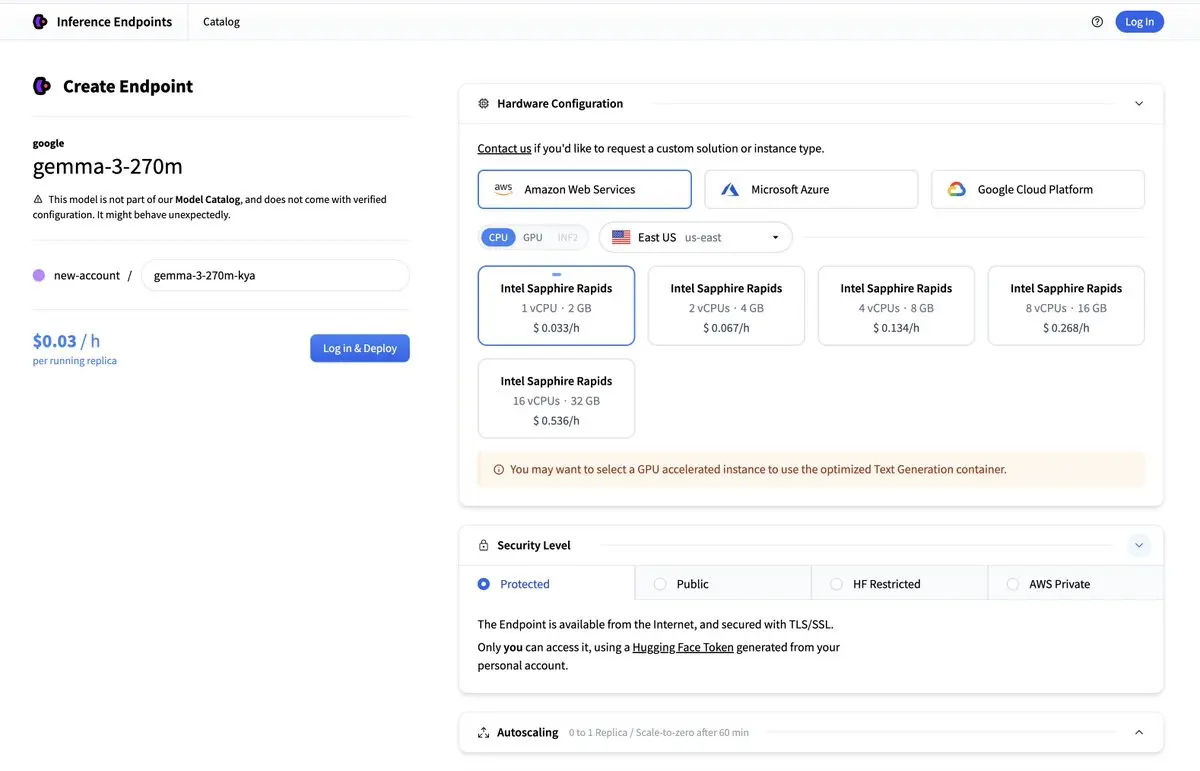Click the $0.03 / h price
The image size is (1200, 771).
[x=66, y=341]
